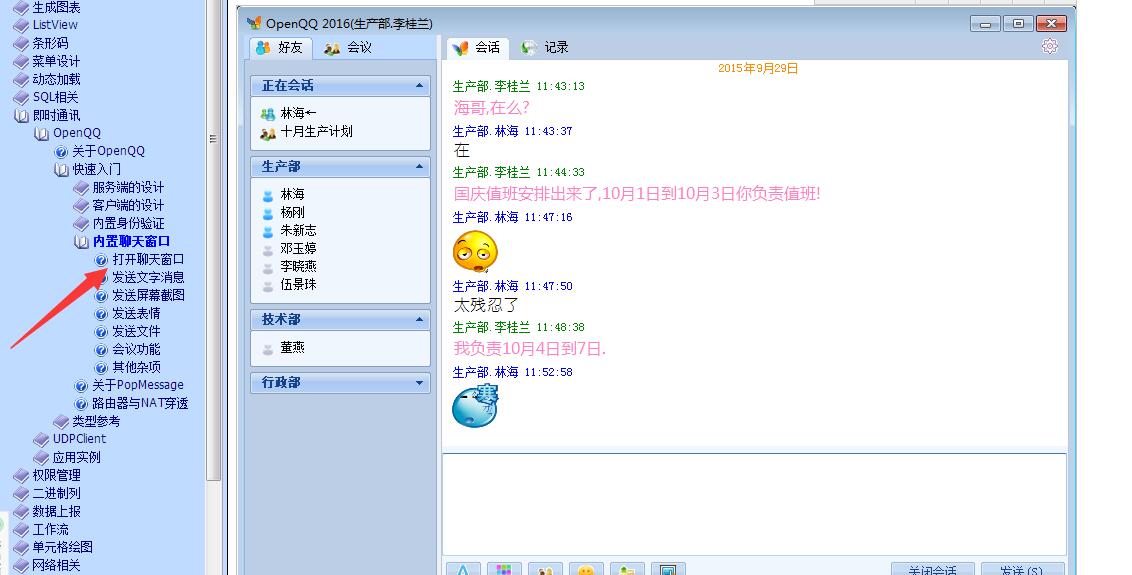The image size is (1132, 575).
Task: Open 其他杂项 help topic
Action: point(136,367)
